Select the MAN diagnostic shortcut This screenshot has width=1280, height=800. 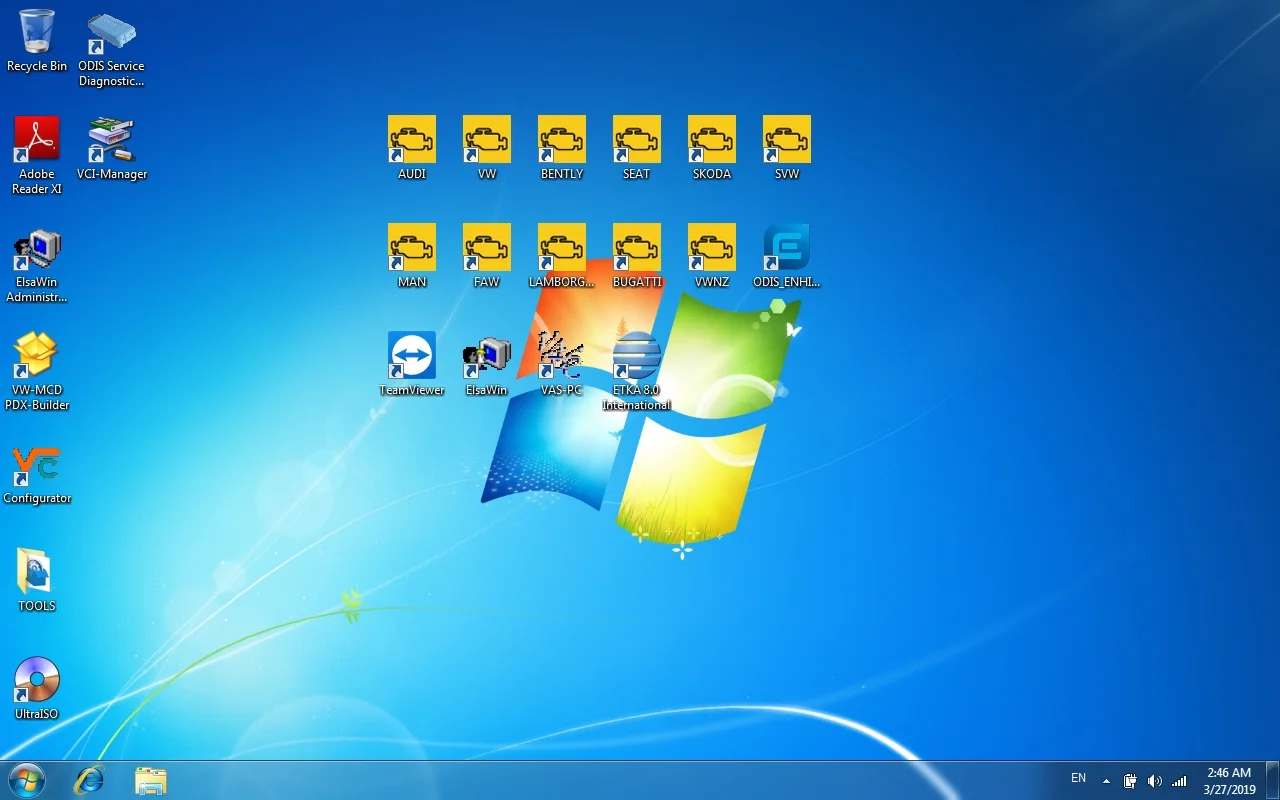412,256
